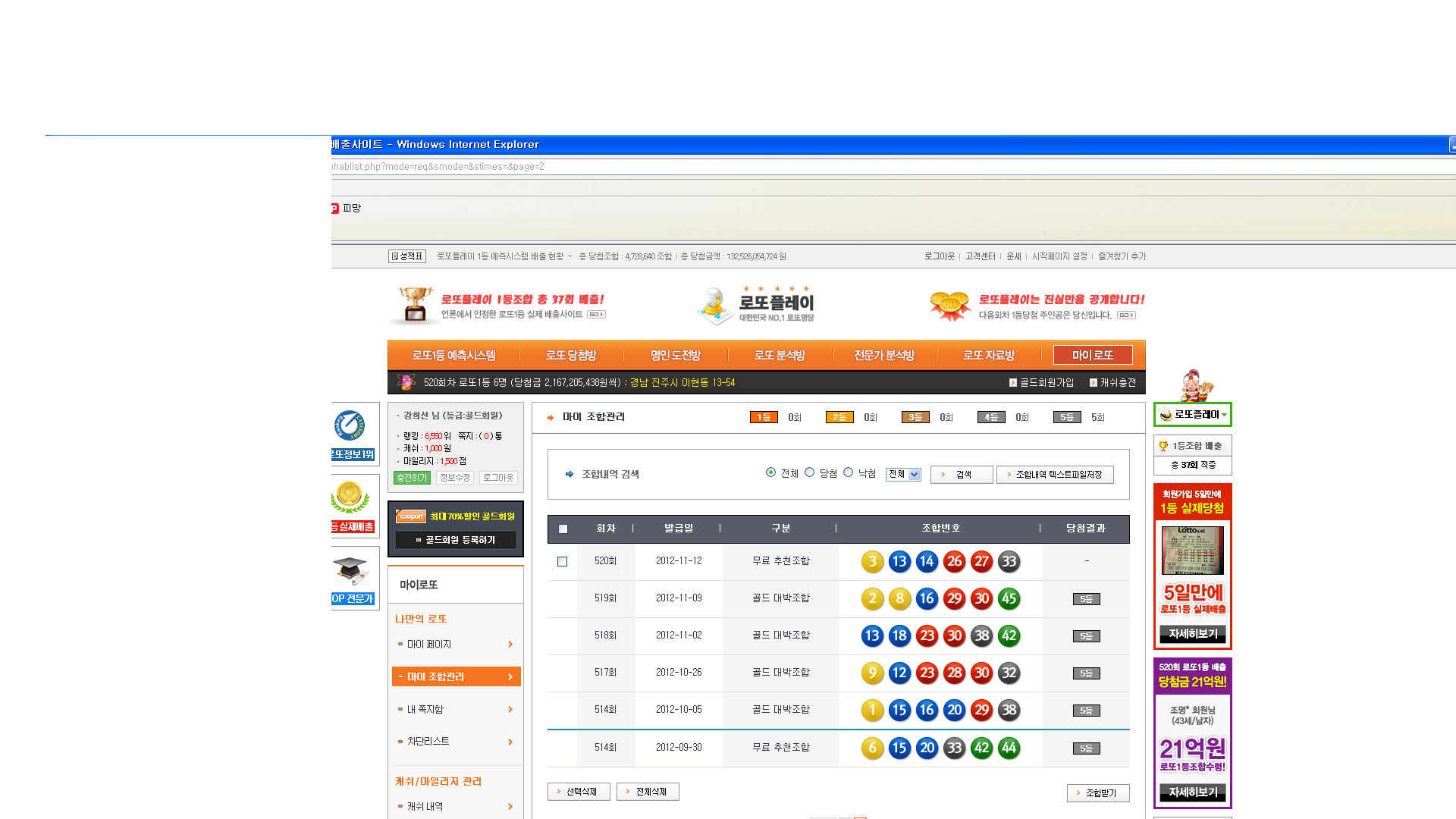Open the 성적표 scorecard icon button

[x=407, y=256]
